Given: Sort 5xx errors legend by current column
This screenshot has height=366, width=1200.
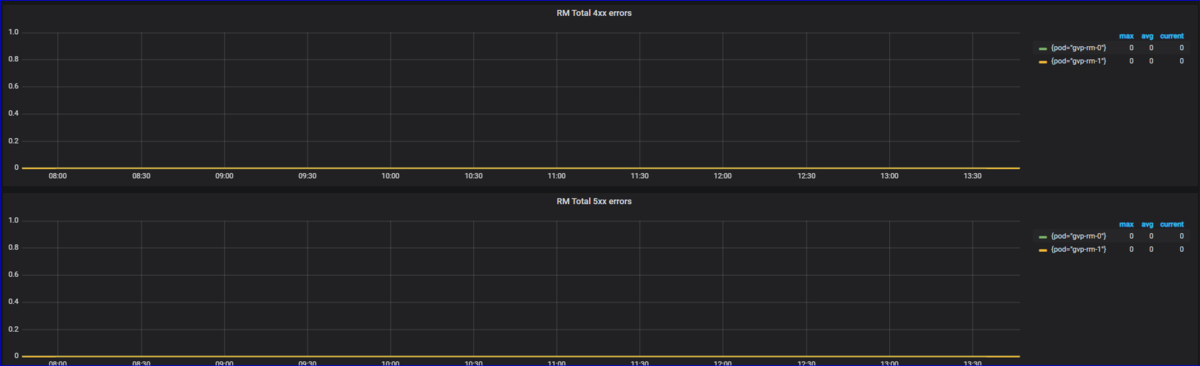Looking at the screenshot, I should click(x=1172, y=224).
